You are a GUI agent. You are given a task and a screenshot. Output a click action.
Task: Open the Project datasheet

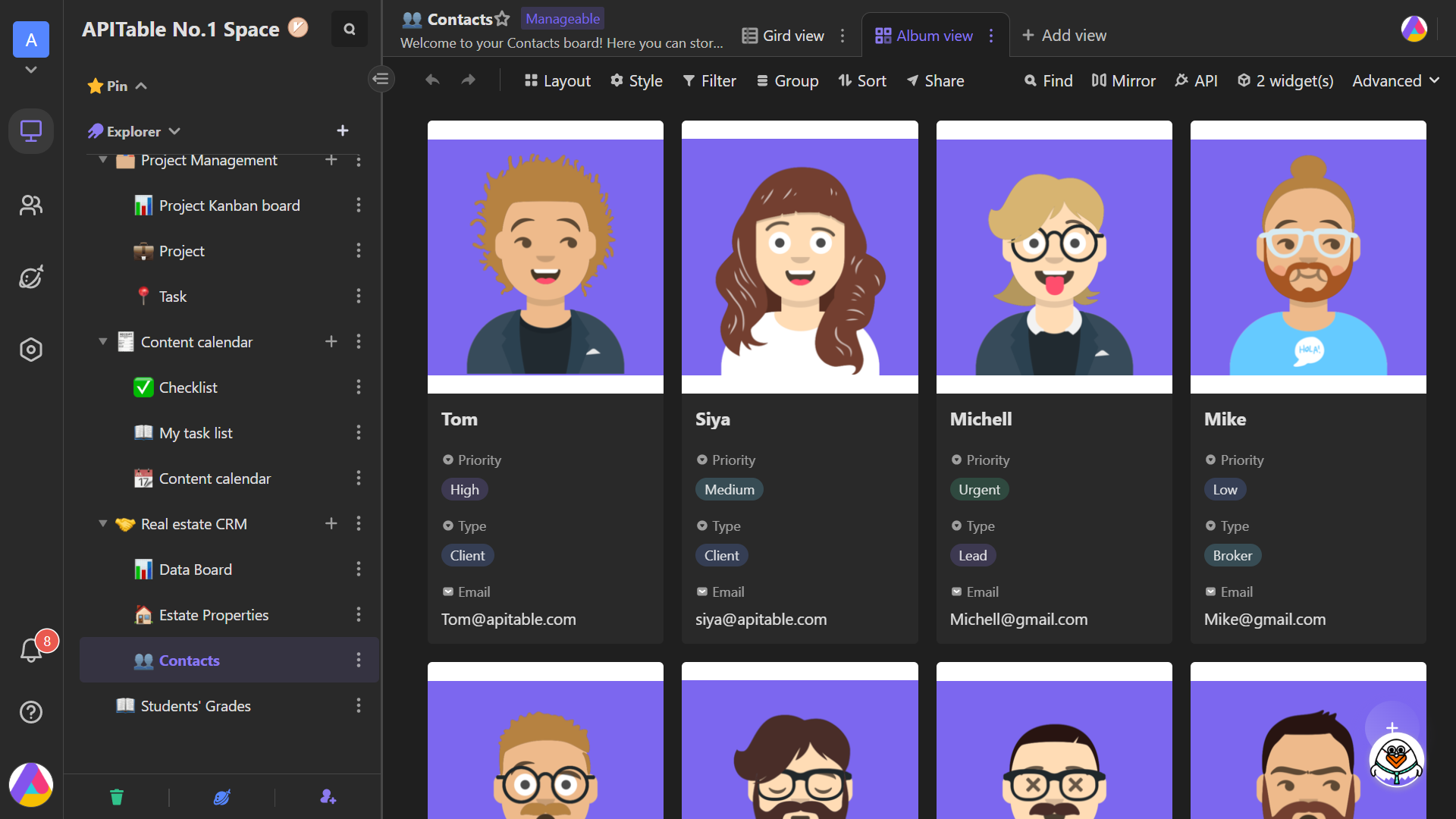click(x=181, y=251)
